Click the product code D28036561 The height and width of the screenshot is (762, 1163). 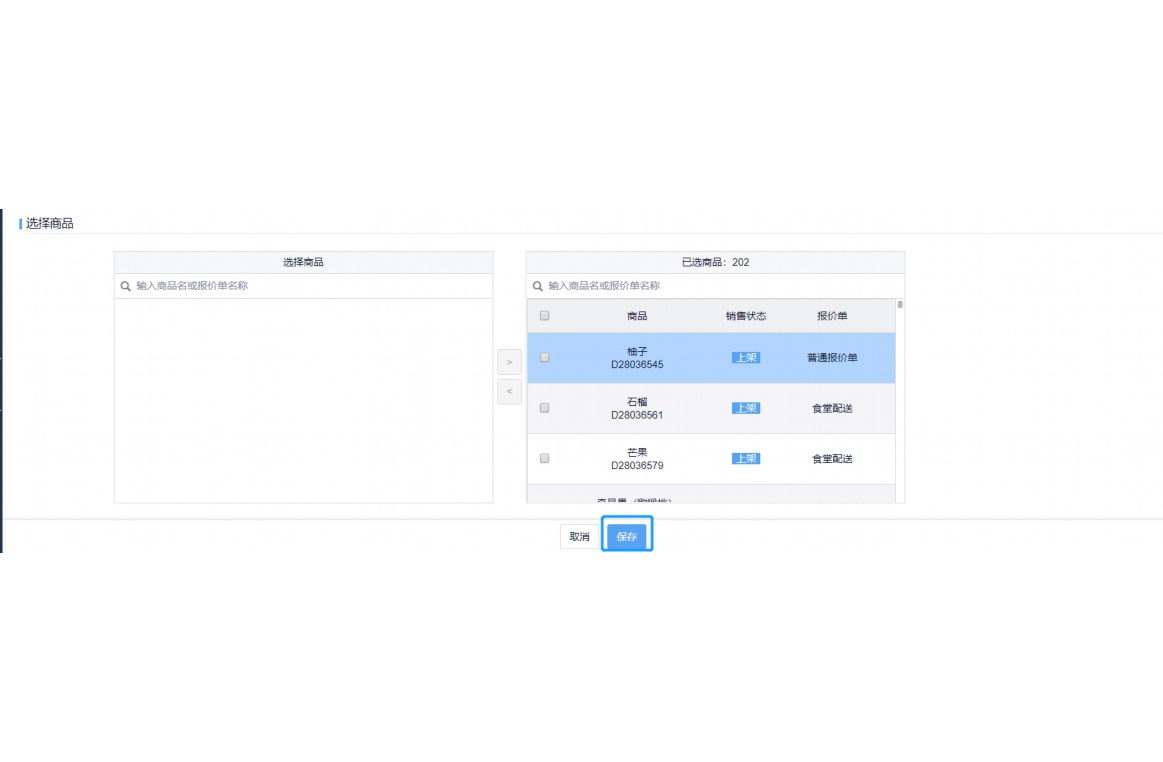coord(637,415)
